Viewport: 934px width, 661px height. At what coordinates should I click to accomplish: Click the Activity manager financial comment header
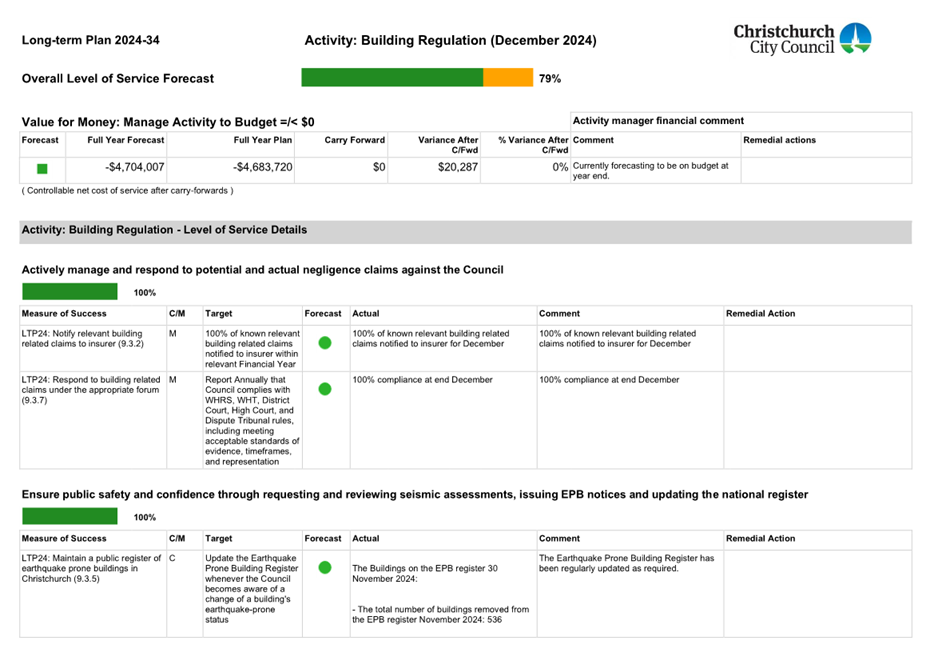(658, 121)
